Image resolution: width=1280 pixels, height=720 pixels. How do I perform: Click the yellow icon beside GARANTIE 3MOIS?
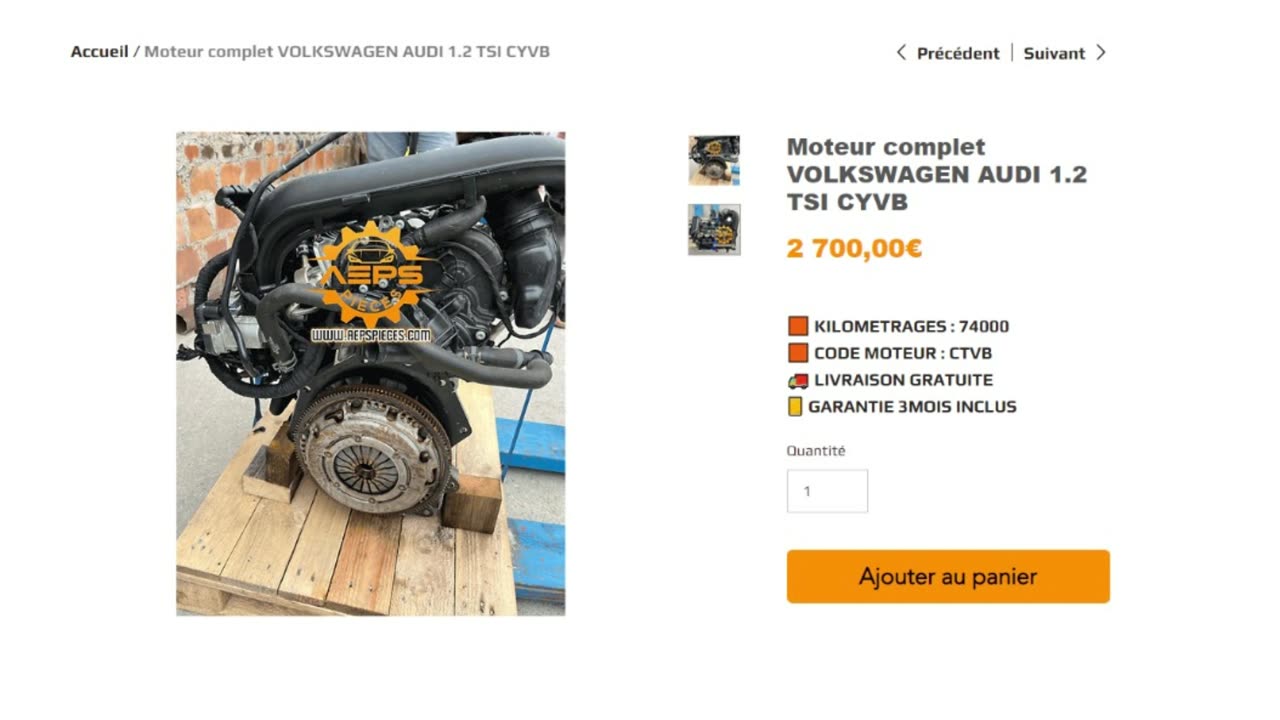[795, 407]
